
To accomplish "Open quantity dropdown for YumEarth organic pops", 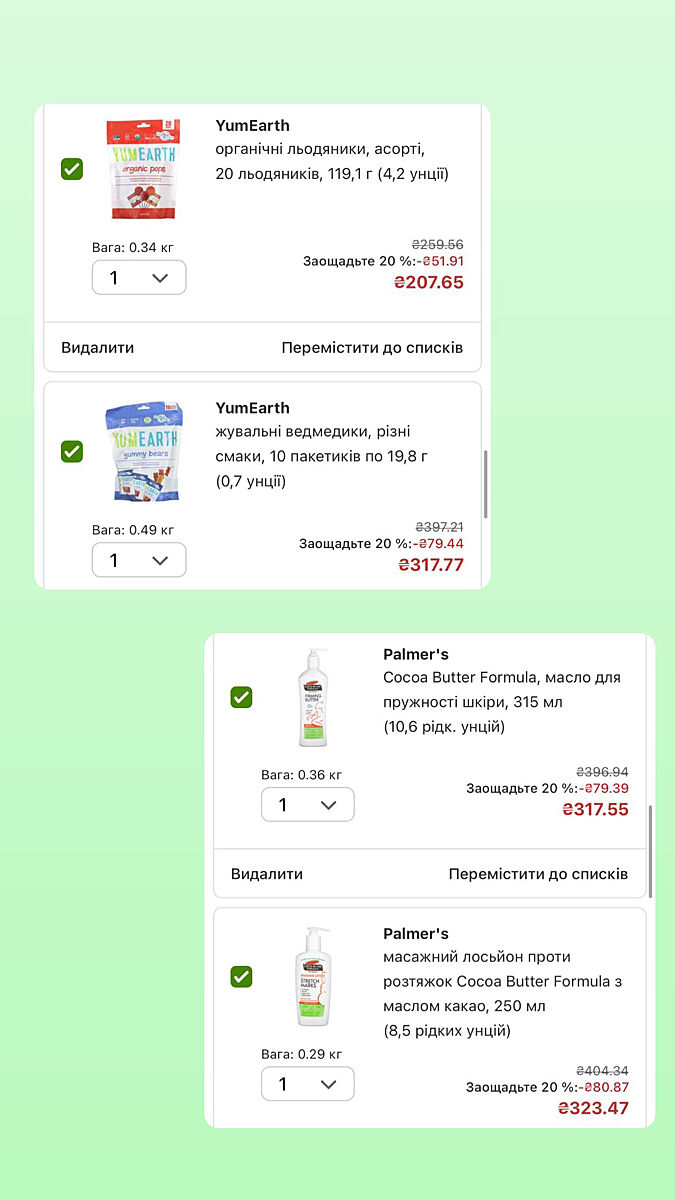I will pyautogui.click(x=139, y=277).
